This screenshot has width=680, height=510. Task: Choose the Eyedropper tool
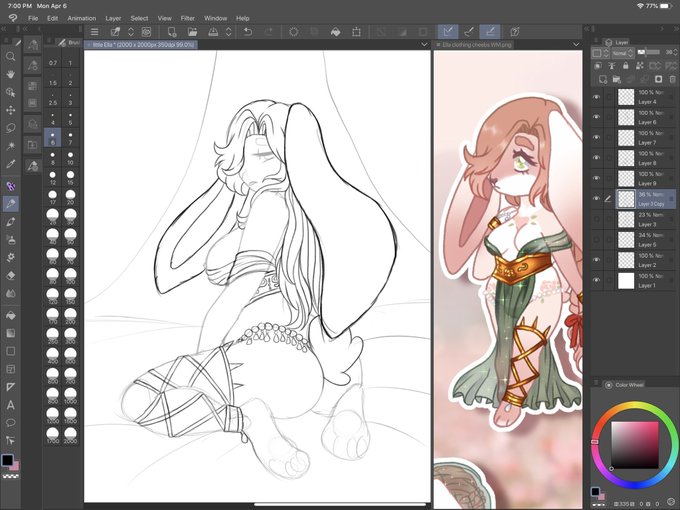pos(10,163)
